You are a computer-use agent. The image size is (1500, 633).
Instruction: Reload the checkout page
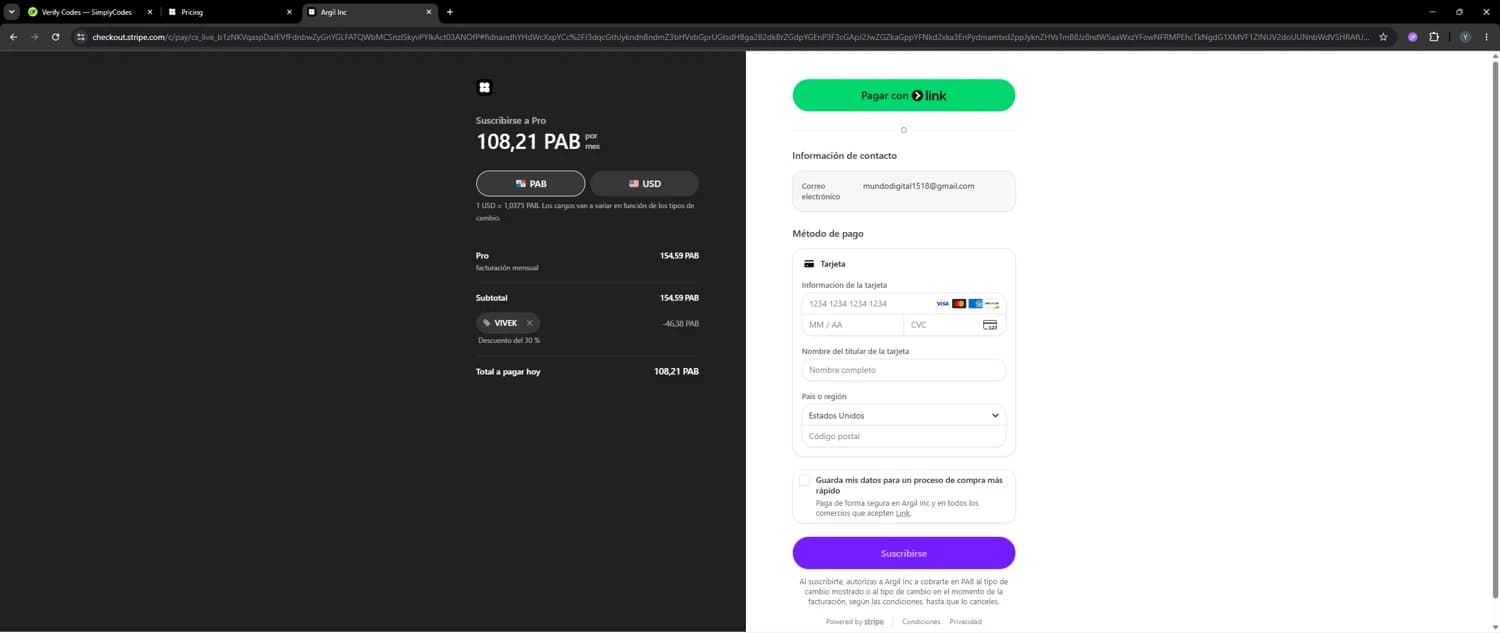55,37
